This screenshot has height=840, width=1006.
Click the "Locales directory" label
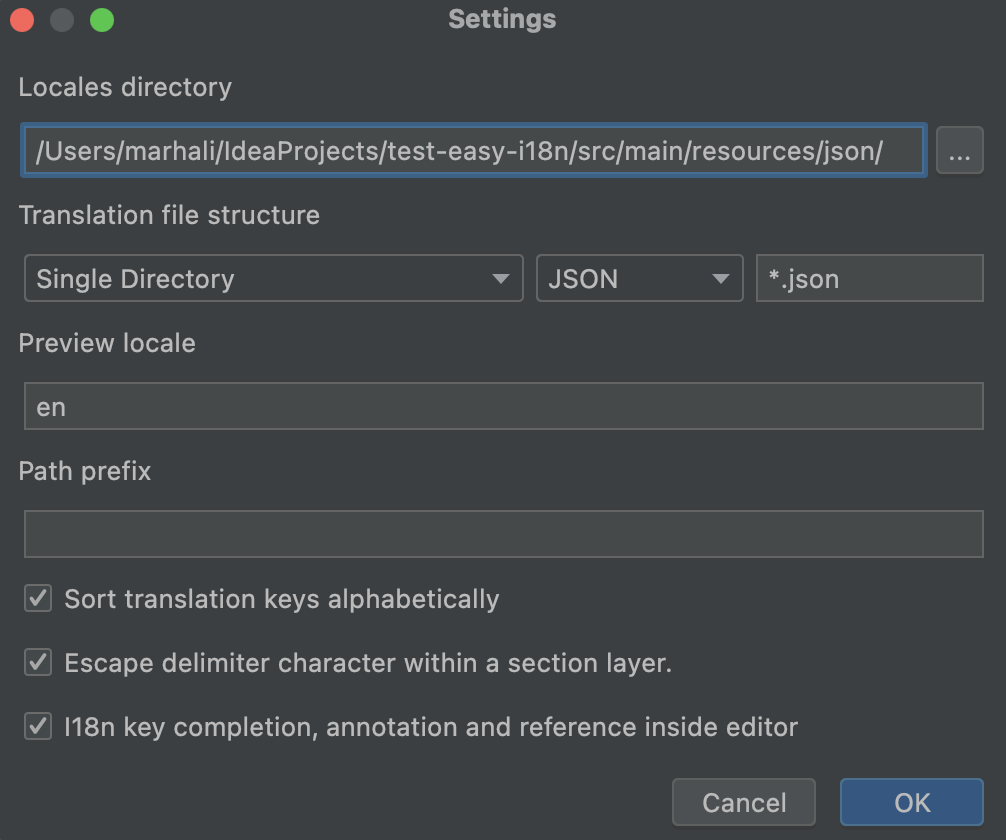pos(125,87)
